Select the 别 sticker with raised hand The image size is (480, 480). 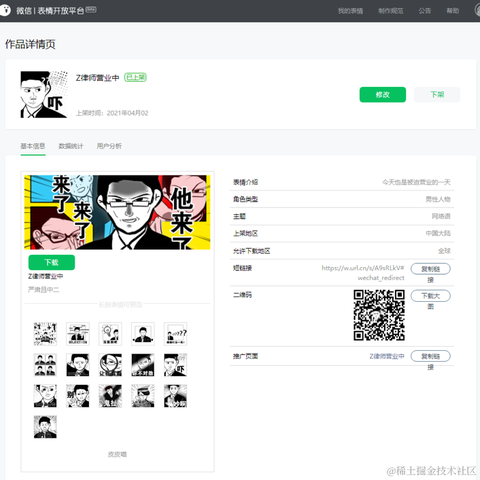(78, 396)
